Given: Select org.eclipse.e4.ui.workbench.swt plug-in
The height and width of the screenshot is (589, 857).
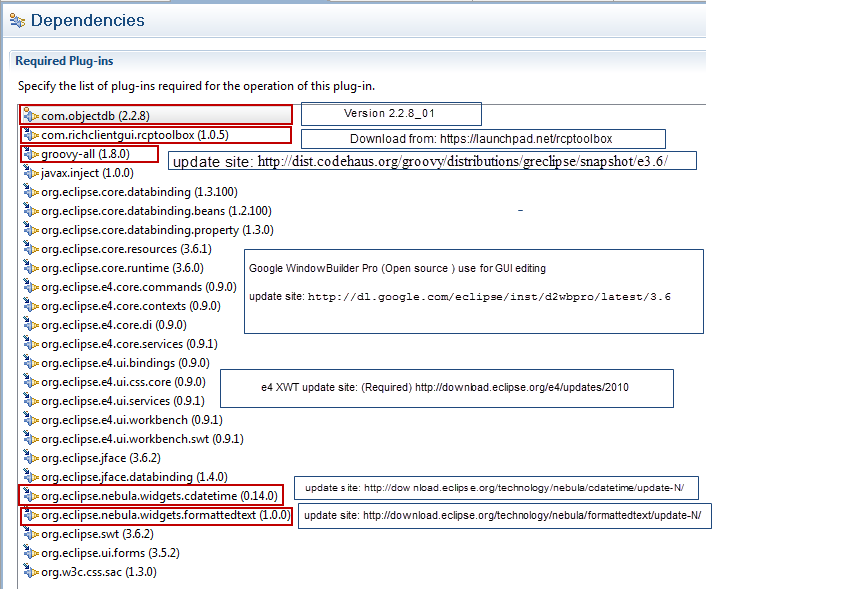Looking at the screenshot, I should pos(142,439).
